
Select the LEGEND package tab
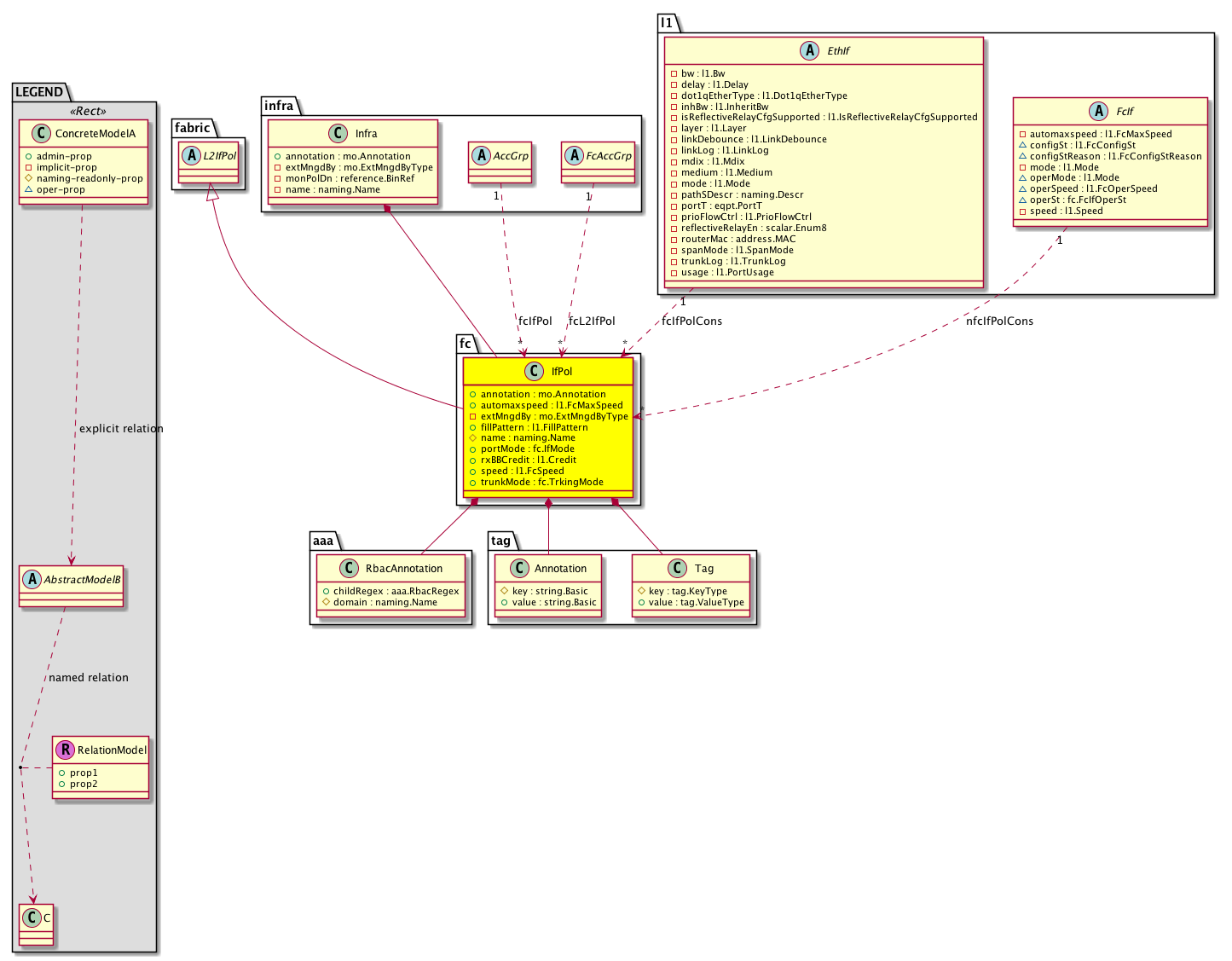(x=39, y=92)
